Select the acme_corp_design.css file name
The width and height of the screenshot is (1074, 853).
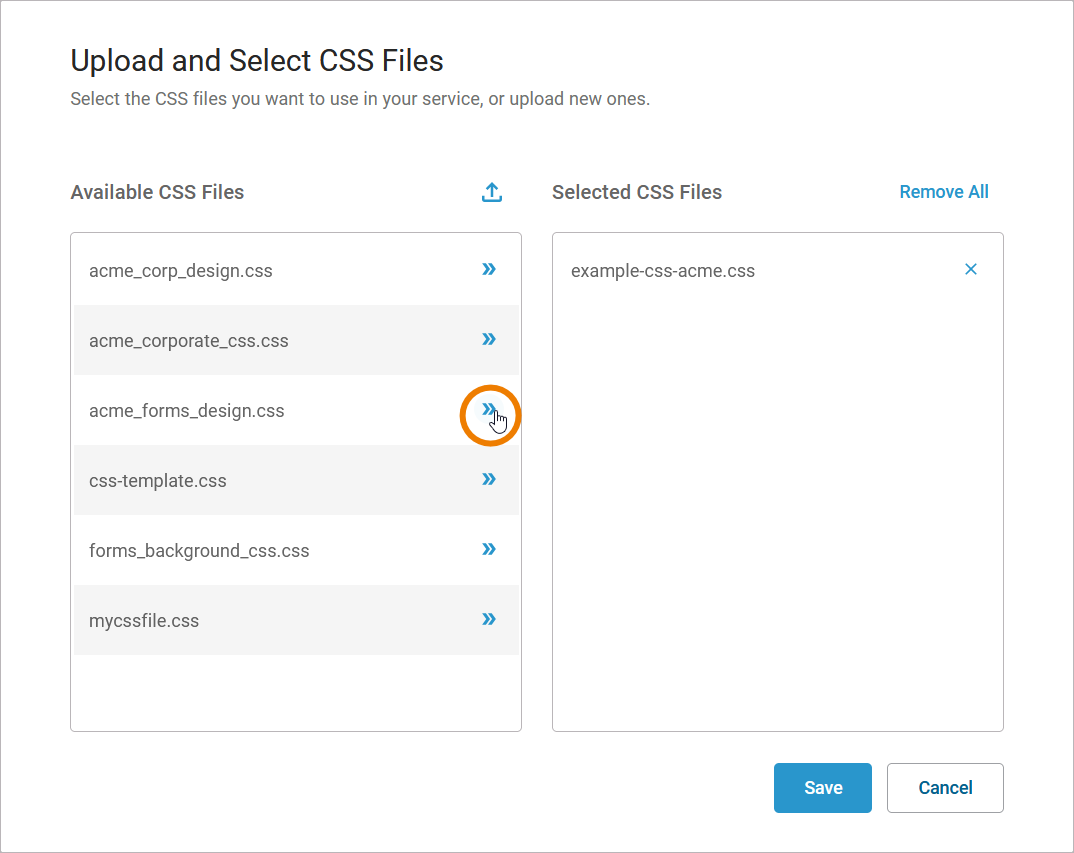click(x=181, y=271)
